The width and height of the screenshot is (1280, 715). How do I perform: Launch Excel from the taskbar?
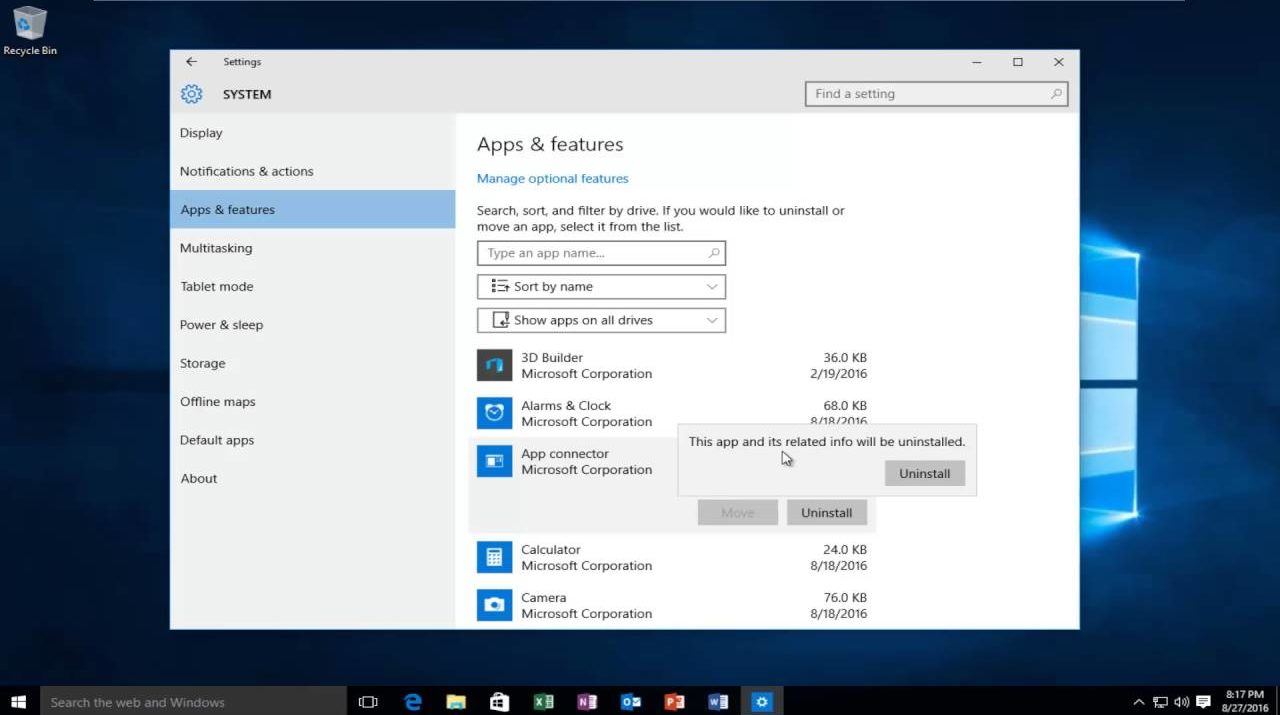pyautogui.click(x=543, y=702)
